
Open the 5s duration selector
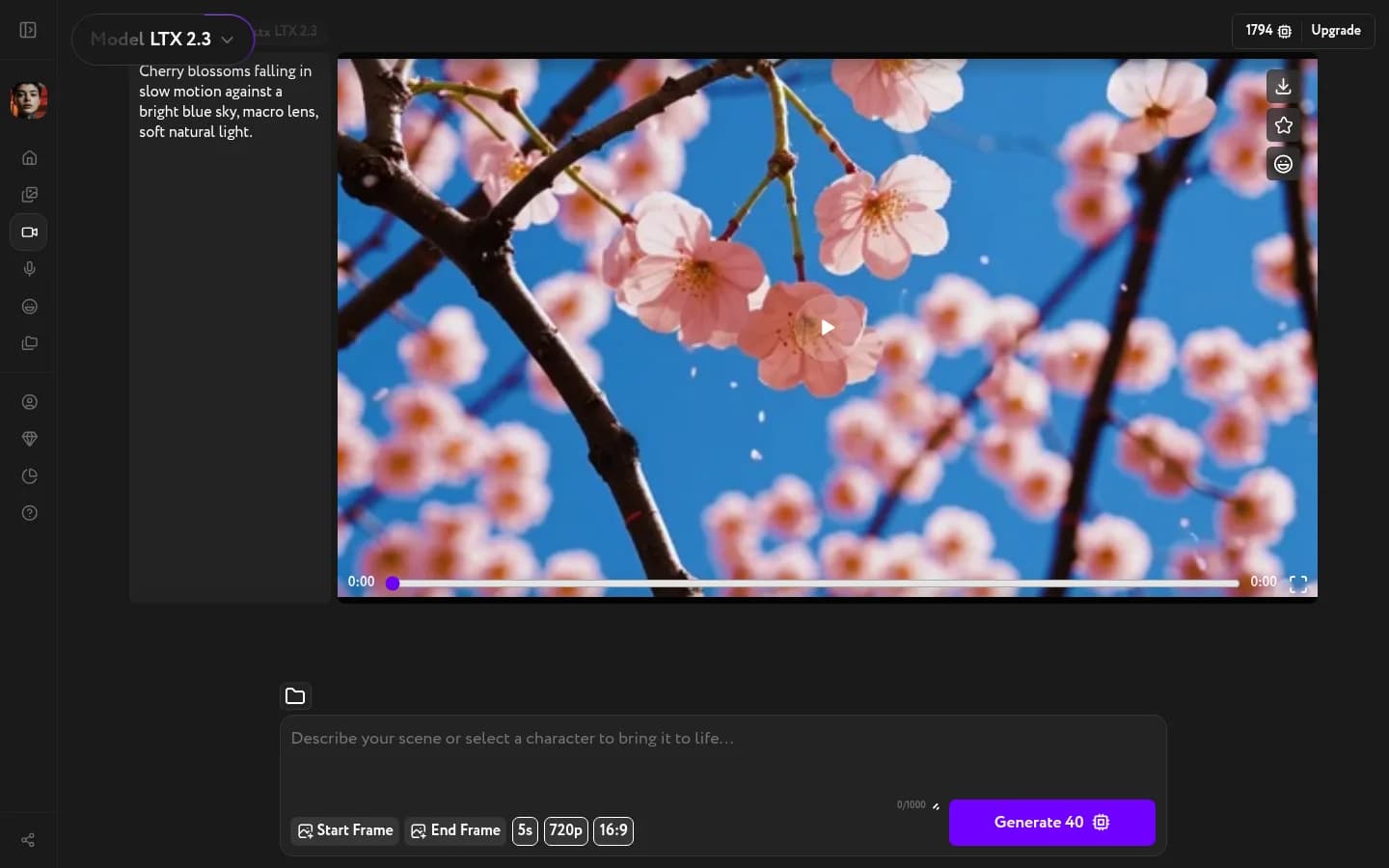[x=525, y=830]
